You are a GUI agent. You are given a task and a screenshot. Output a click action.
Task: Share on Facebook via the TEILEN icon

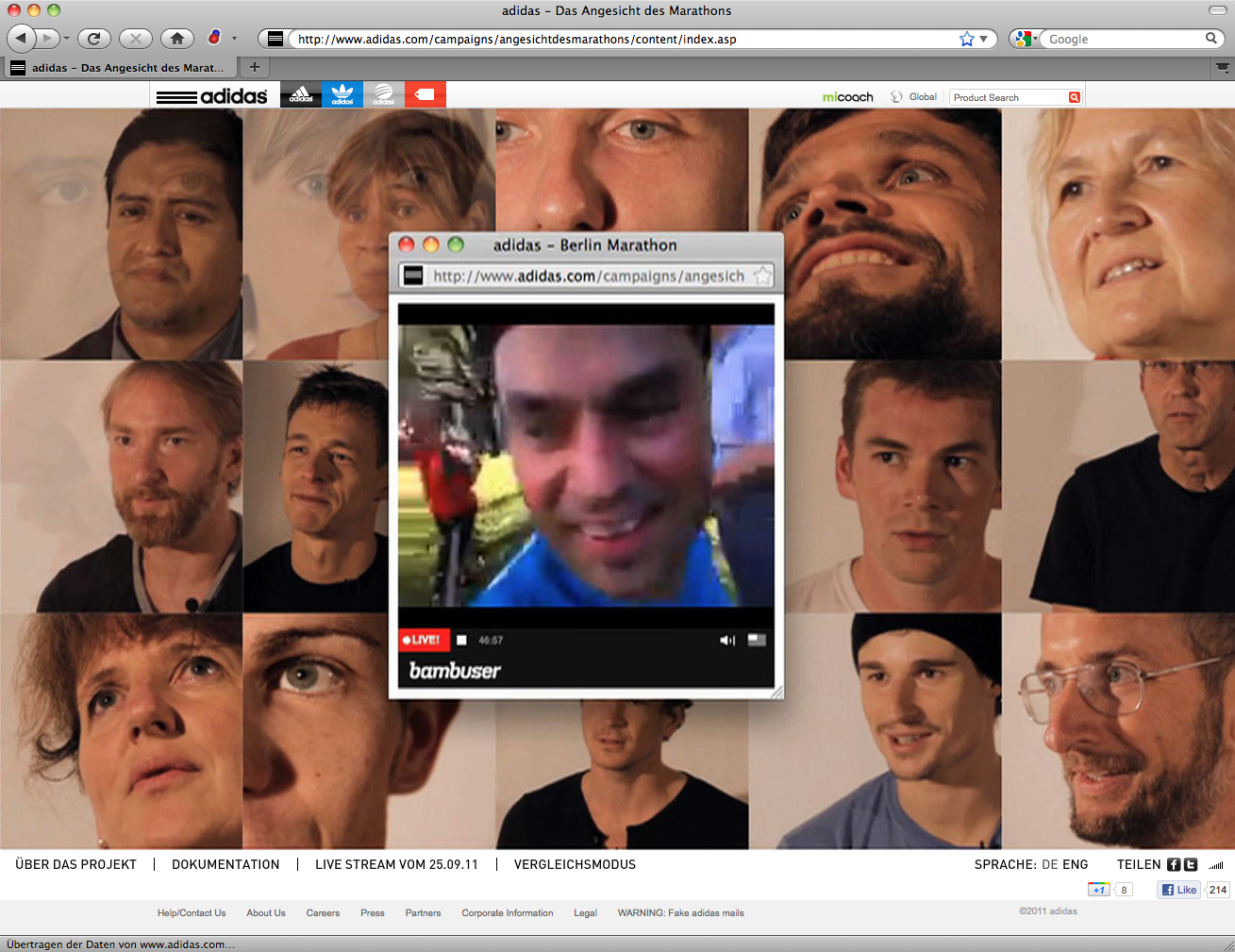coord(1174,864)
